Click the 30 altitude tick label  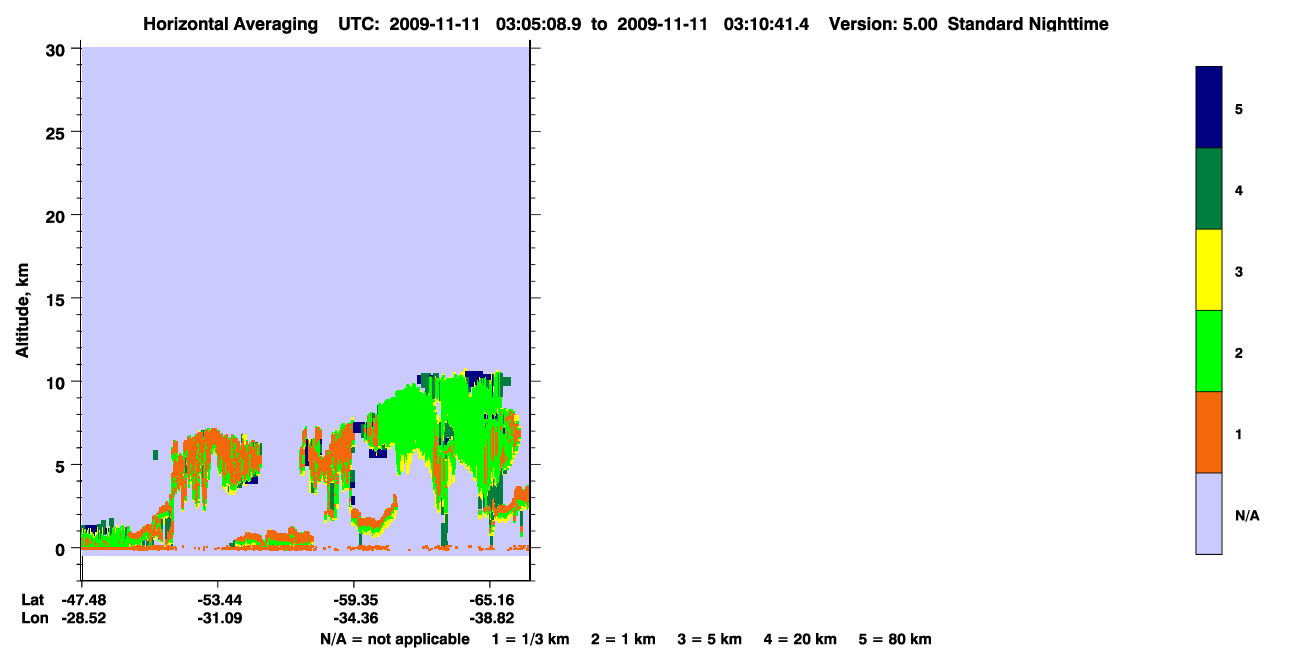click(x=58, y=49)
